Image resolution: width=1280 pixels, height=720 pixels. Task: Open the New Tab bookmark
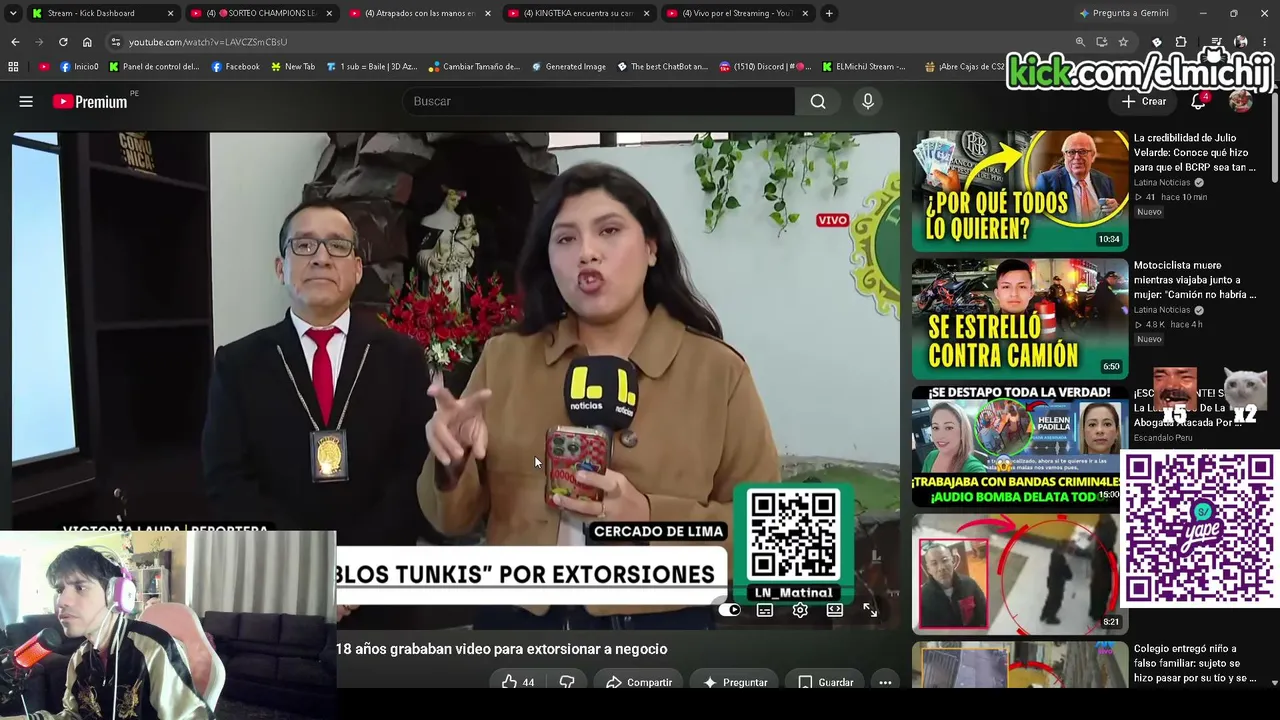(x=292, y=67)
